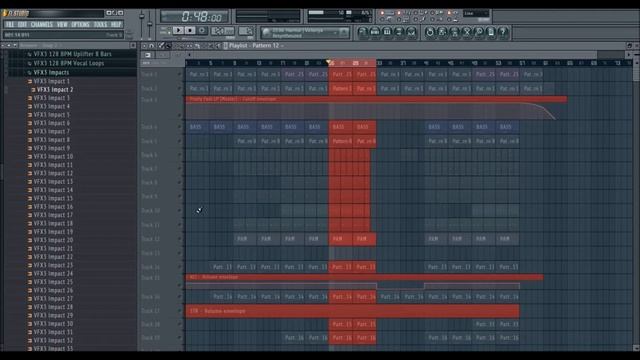This screenshot has height=360, width=640.
Task: Open the mixer shortcut icon
Action: pos(411,32)
